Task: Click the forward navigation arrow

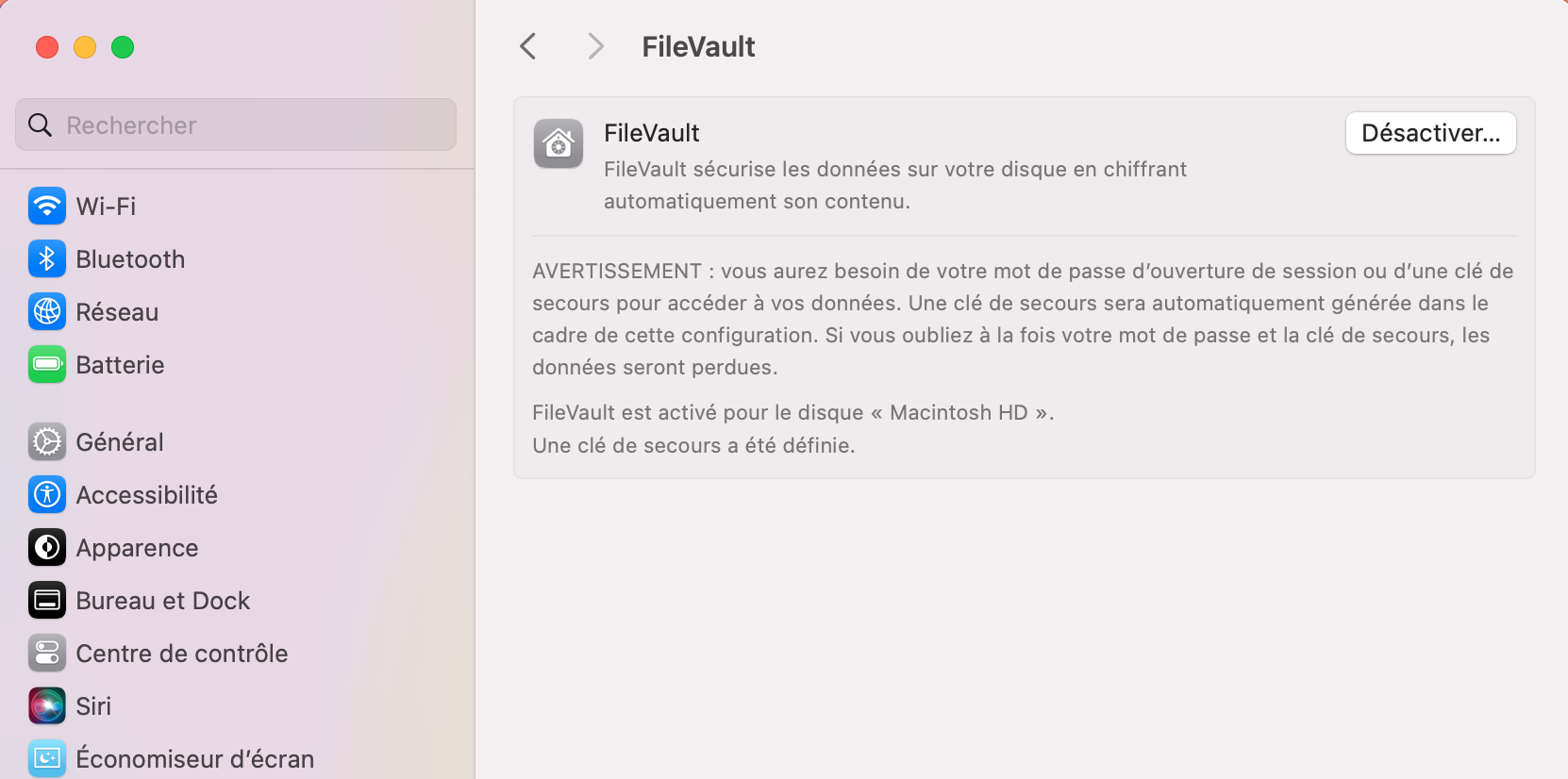Action: click(x=594, y=45)
